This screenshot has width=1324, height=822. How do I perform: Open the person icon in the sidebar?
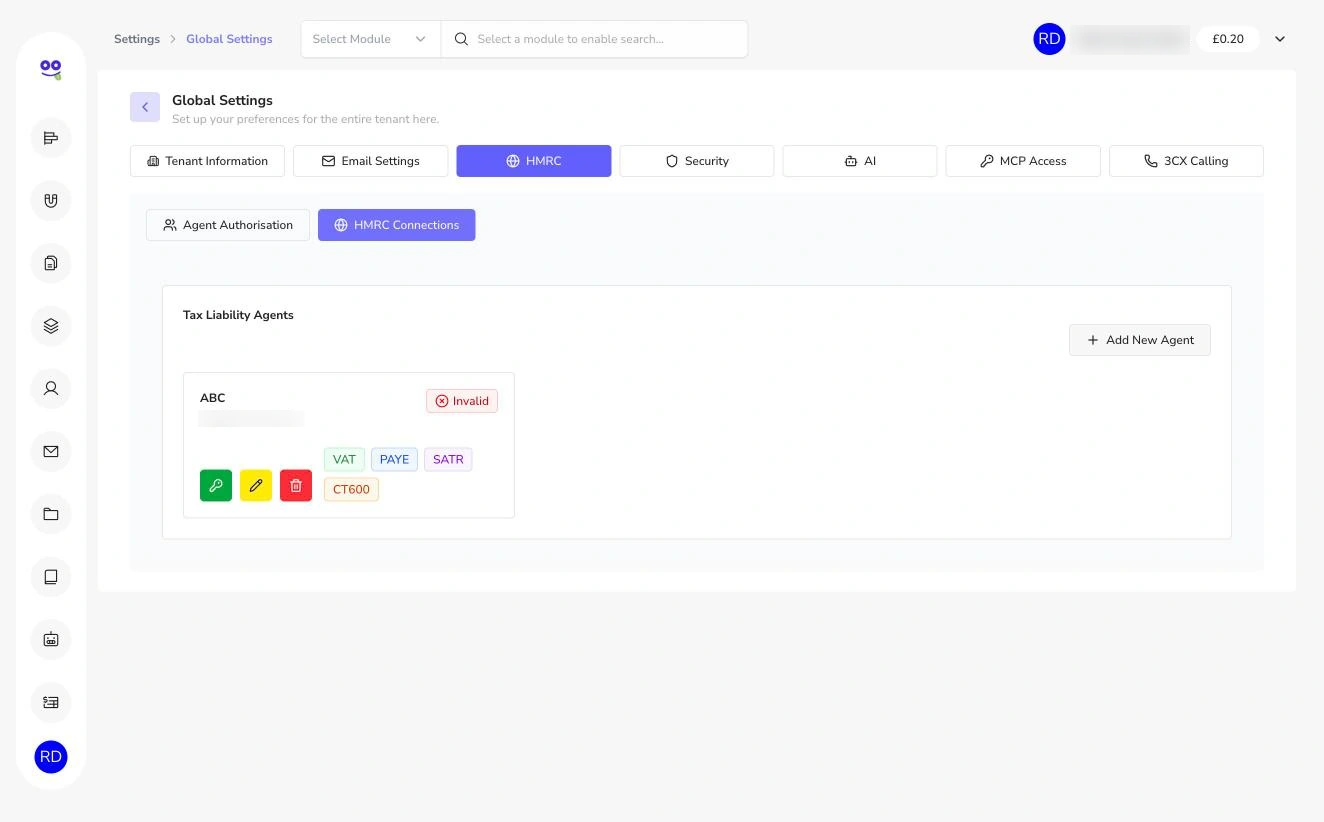point(51,388)
